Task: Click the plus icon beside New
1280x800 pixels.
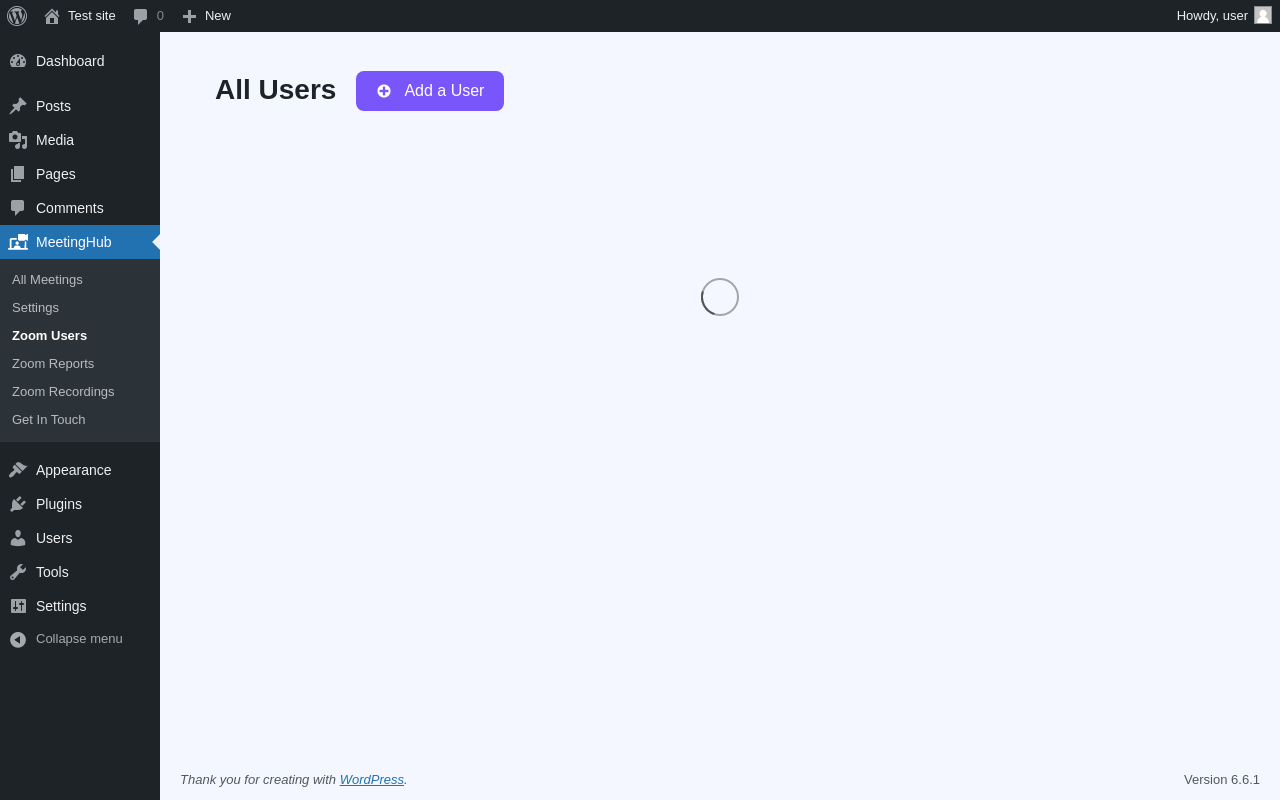Action: [189, 16]
